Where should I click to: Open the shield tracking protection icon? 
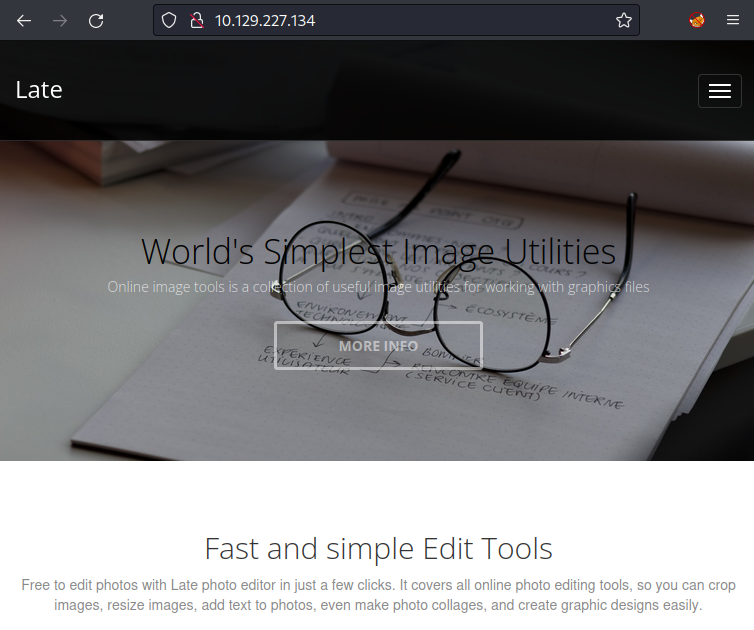pos(169,20)
